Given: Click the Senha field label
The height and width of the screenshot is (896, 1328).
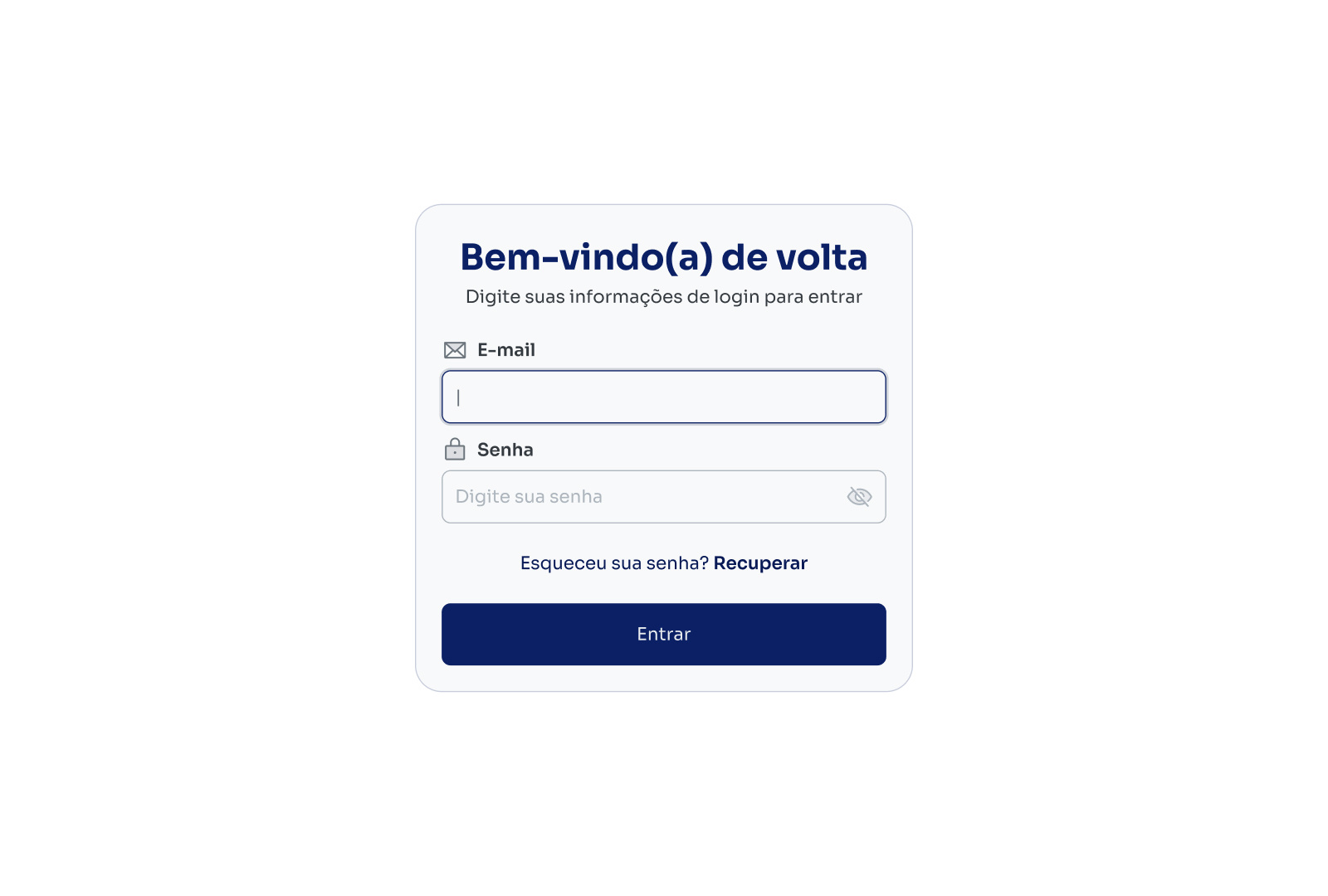Looking at the screenshot, I should coord(505,450).
